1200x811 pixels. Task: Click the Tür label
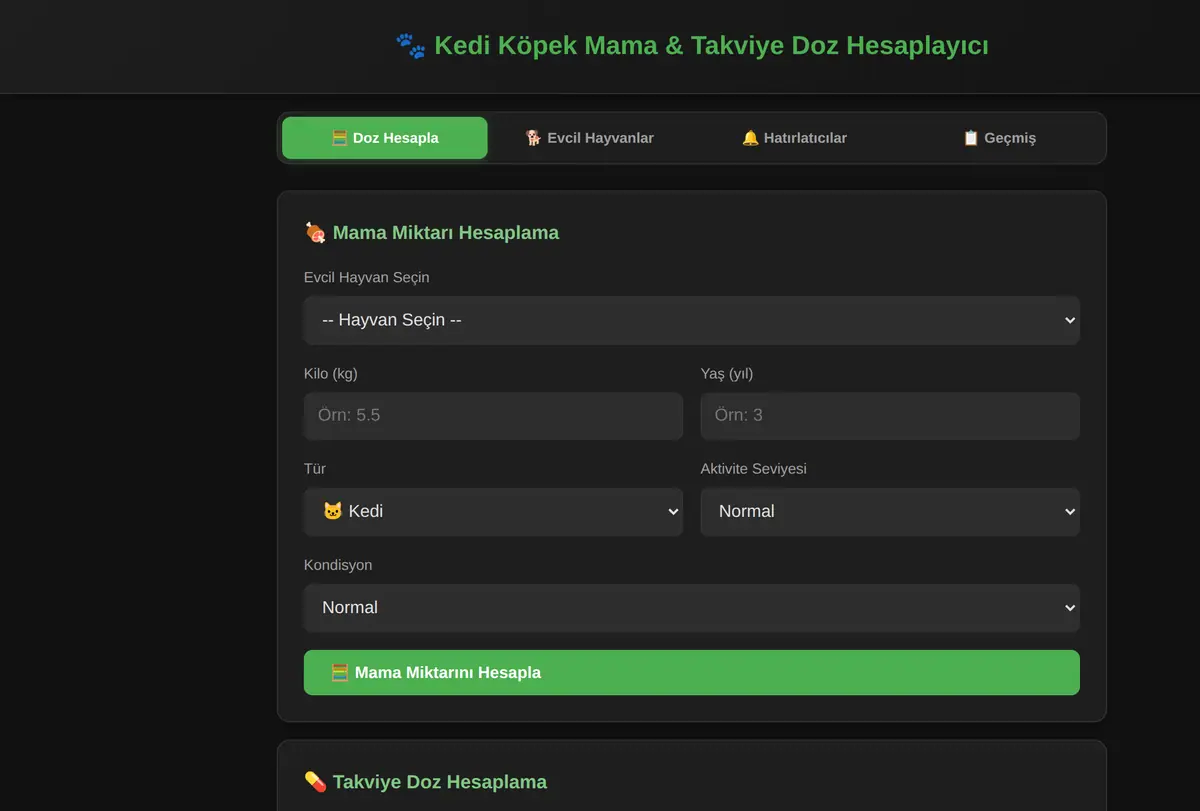point(315,469)
